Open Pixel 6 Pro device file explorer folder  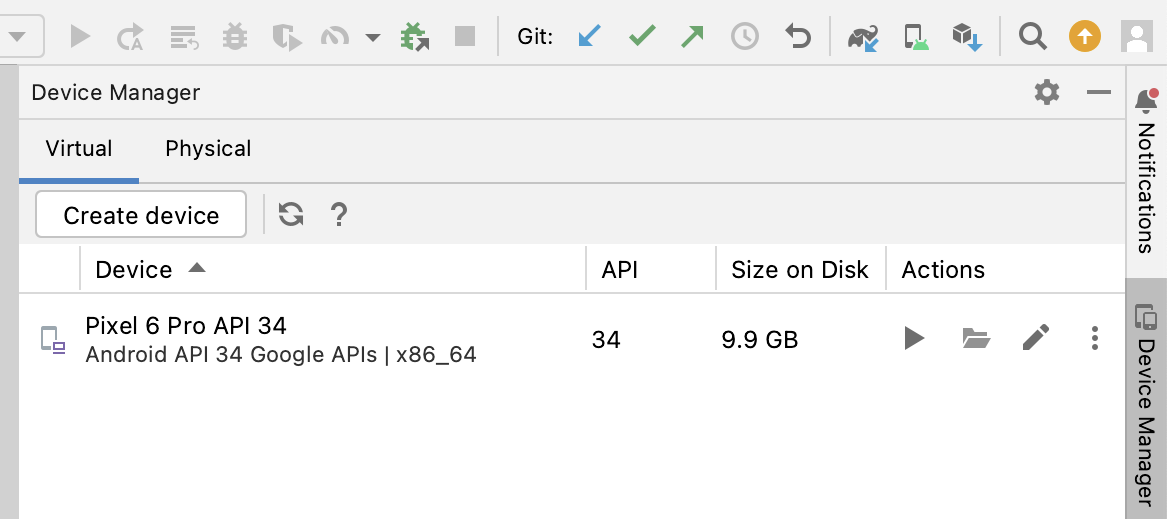pyautogui.click(x=976, y=339)
